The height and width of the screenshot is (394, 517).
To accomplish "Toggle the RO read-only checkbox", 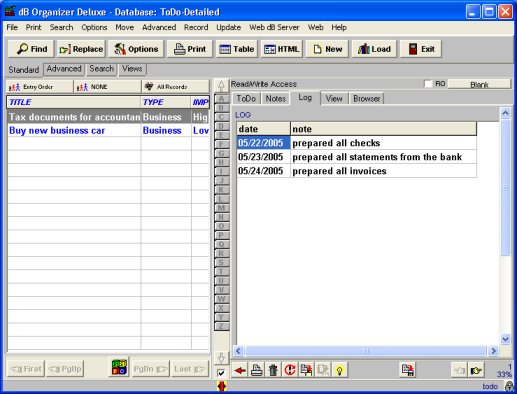I will [428, 84].
